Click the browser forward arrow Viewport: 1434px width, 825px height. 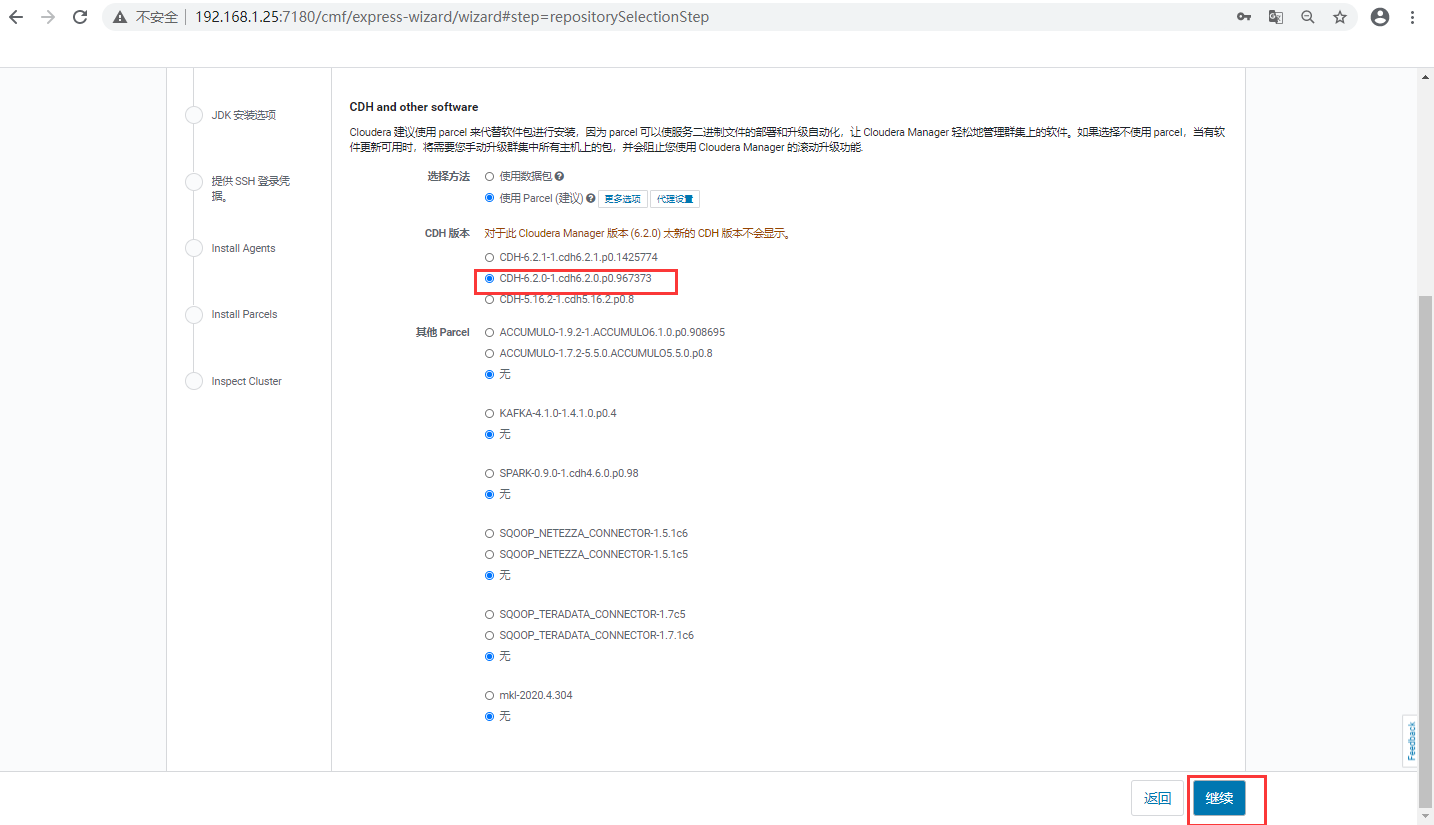click(x=47, y=17)
